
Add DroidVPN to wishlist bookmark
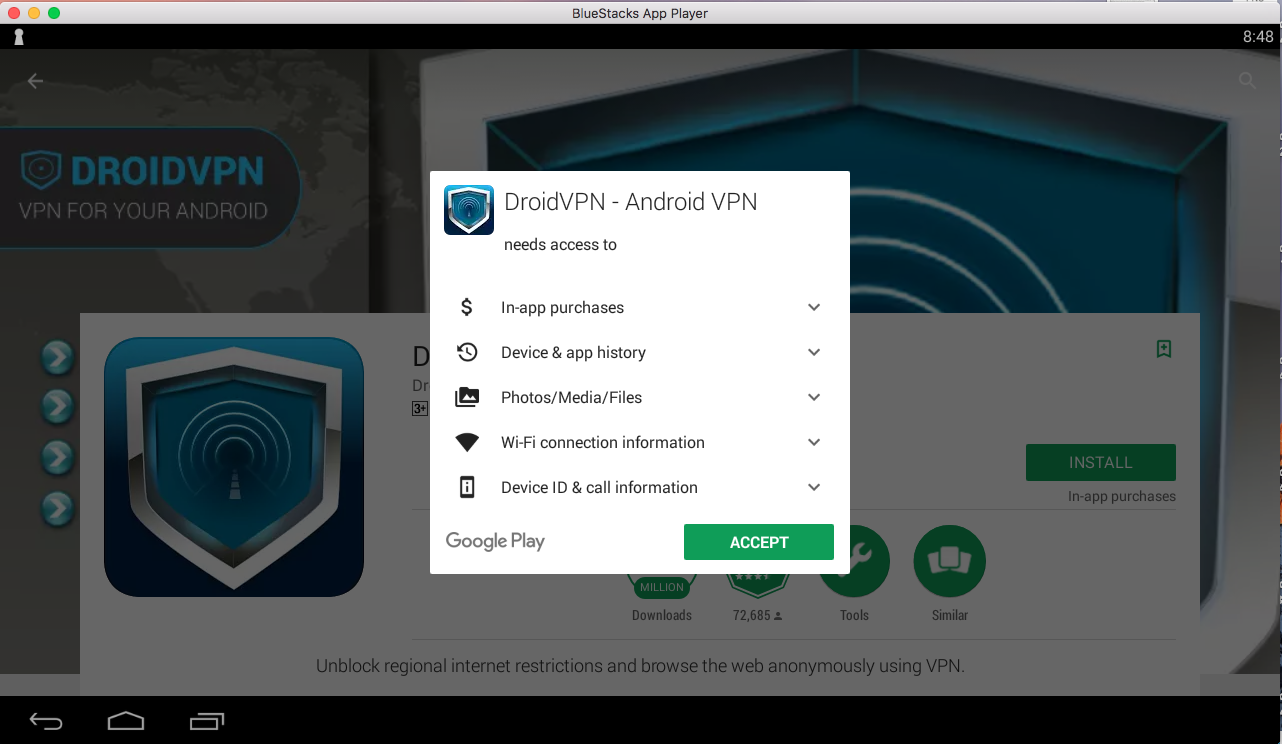pos(1164,349)
